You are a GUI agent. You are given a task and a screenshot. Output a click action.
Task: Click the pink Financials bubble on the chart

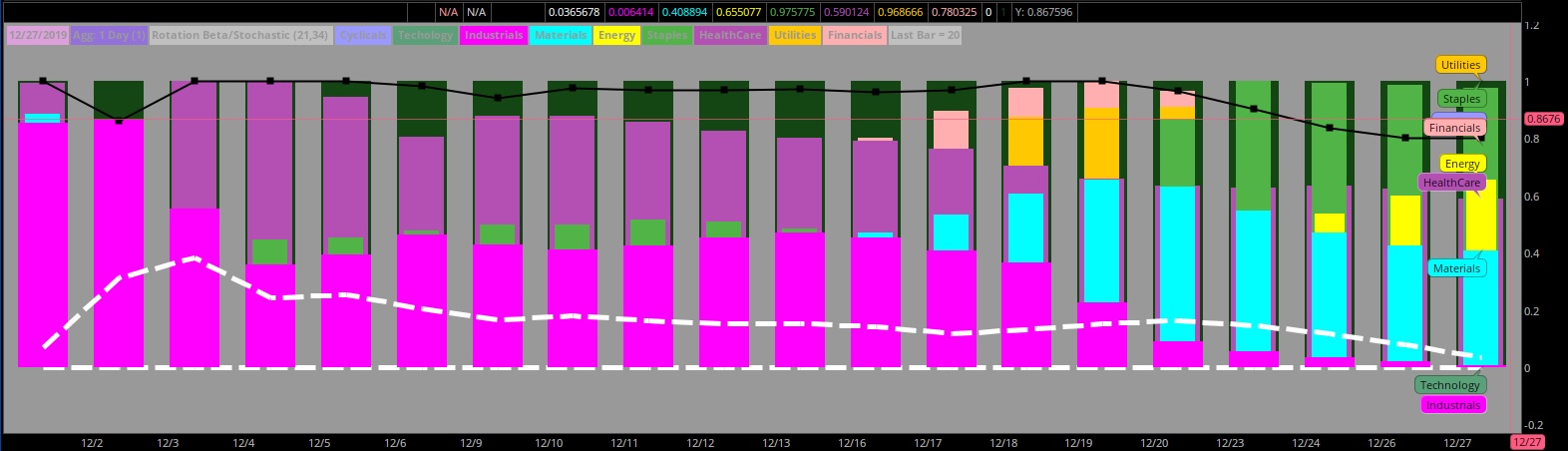click(x=1454, y=128)
